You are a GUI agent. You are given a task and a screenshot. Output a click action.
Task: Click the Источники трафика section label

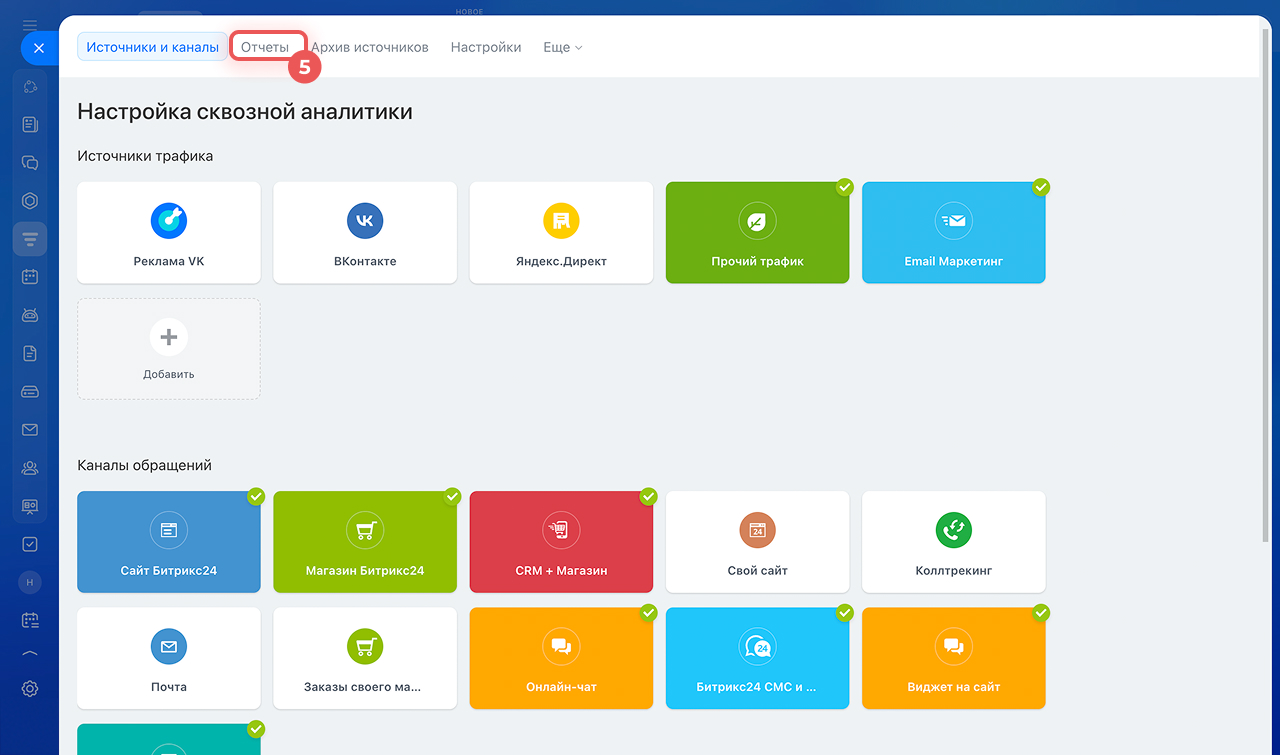point(145,156)
